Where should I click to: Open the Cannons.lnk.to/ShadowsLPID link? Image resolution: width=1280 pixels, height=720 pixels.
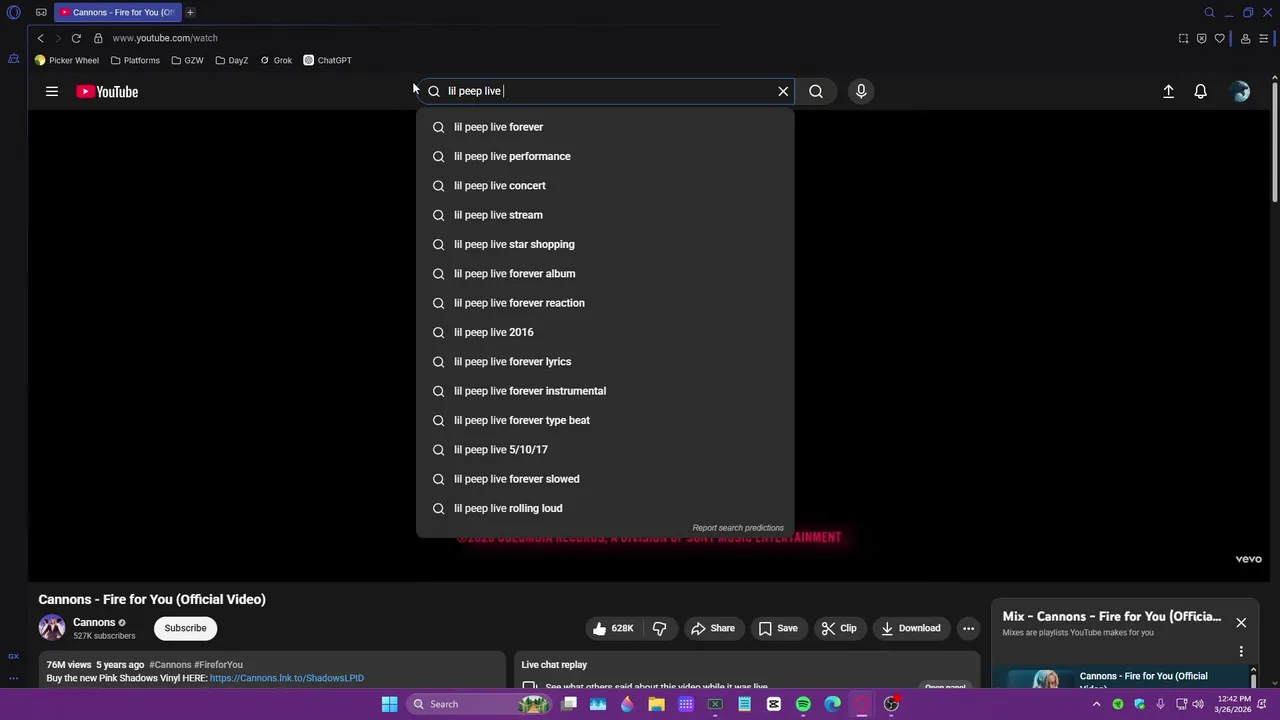pyautogui.click(x=287, y=678)
